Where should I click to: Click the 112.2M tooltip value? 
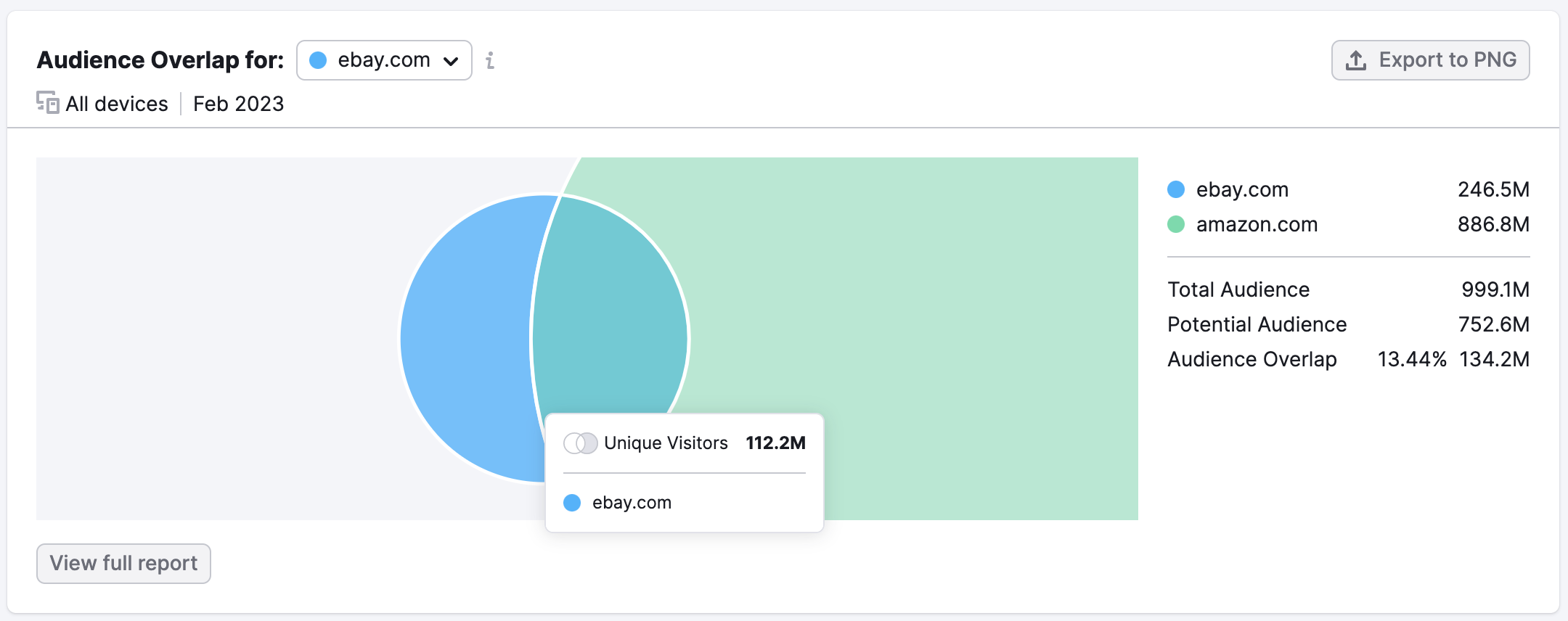775,443
